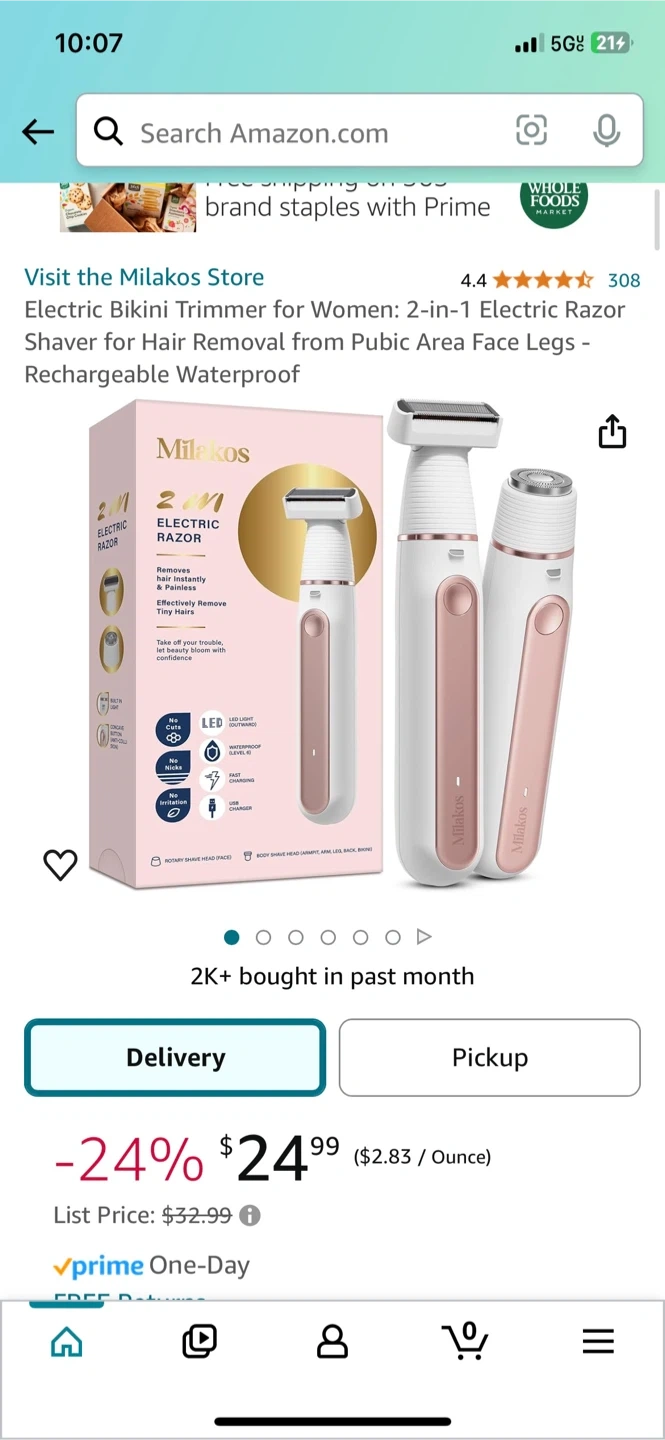Open the Home tab icon
The height and width of the screenshot is (1440, 665).
[x=67, y=1341]
